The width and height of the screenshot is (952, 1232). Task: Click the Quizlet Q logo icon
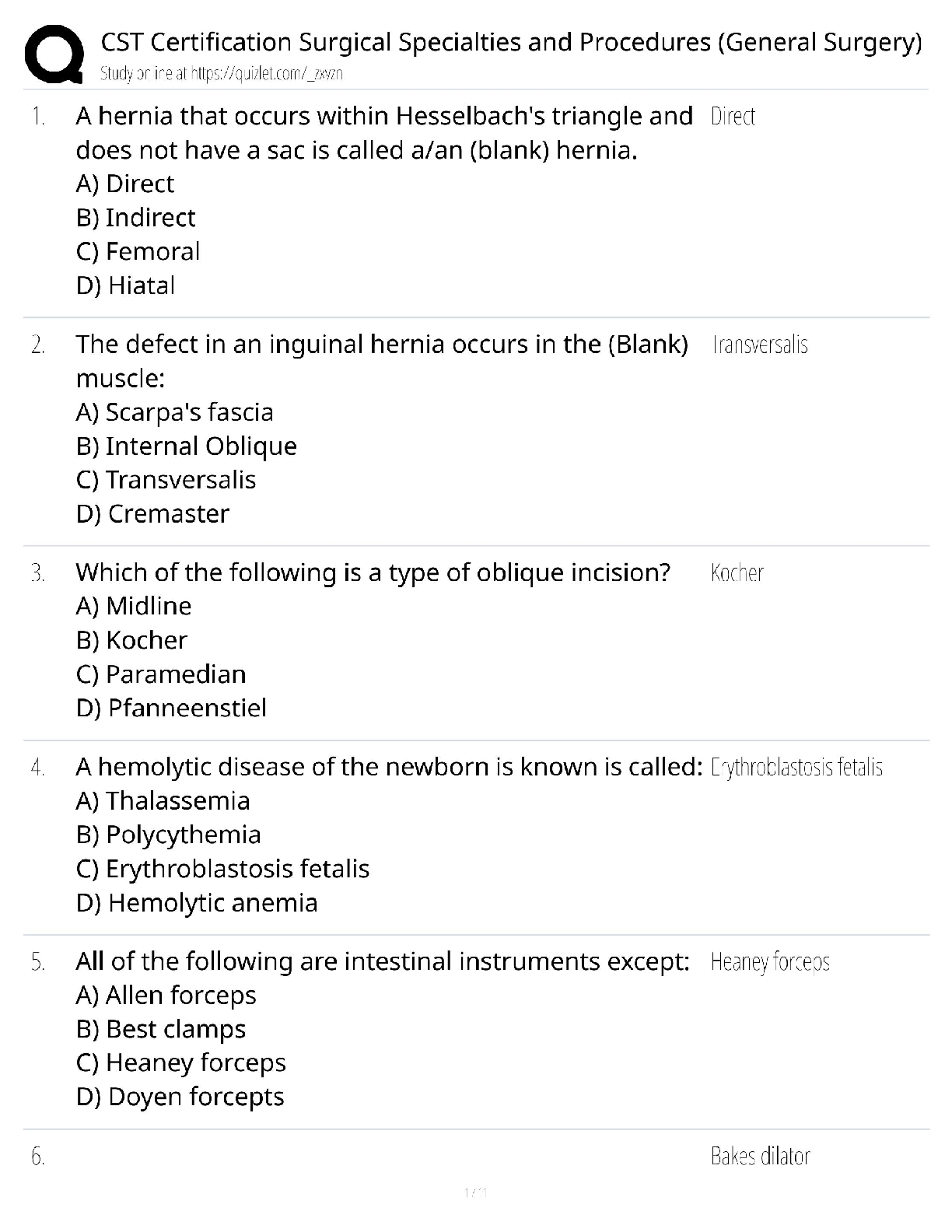pyautogui.click(x=54, y=54)
